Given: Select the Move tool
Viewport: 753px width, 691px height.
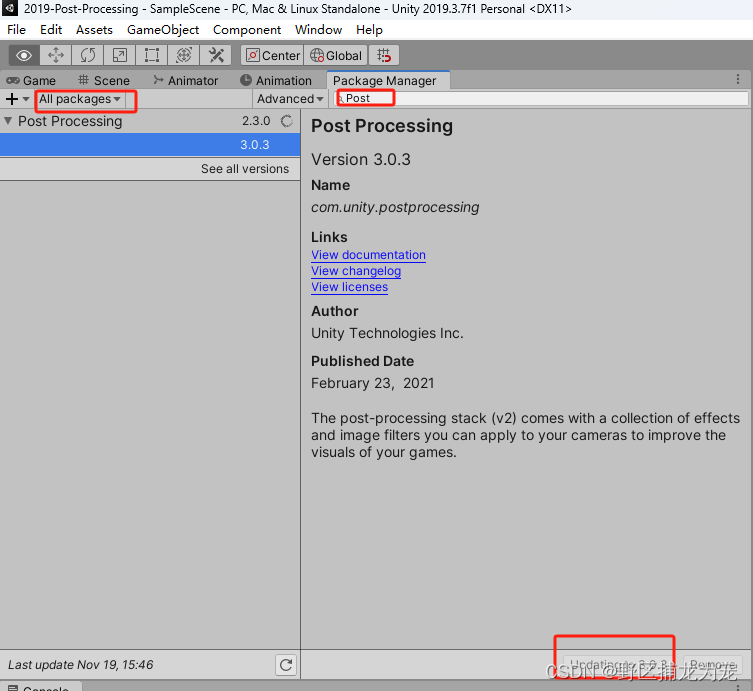Looking at the screenshot, I should (x=56, y=55).
